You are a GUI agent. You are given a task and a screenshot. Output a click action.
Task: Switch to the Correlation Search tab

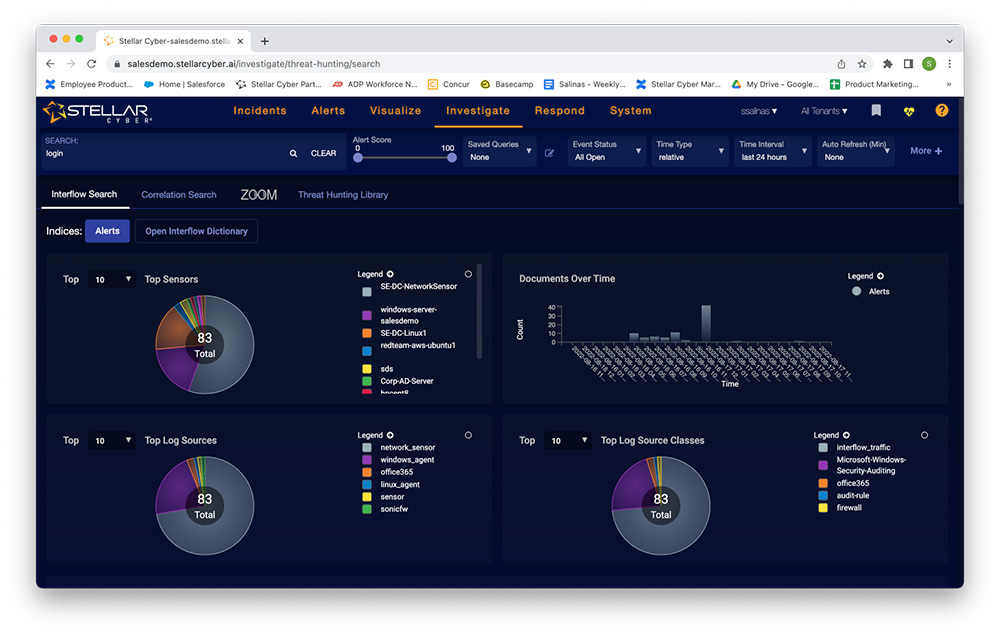pos(179,195)
